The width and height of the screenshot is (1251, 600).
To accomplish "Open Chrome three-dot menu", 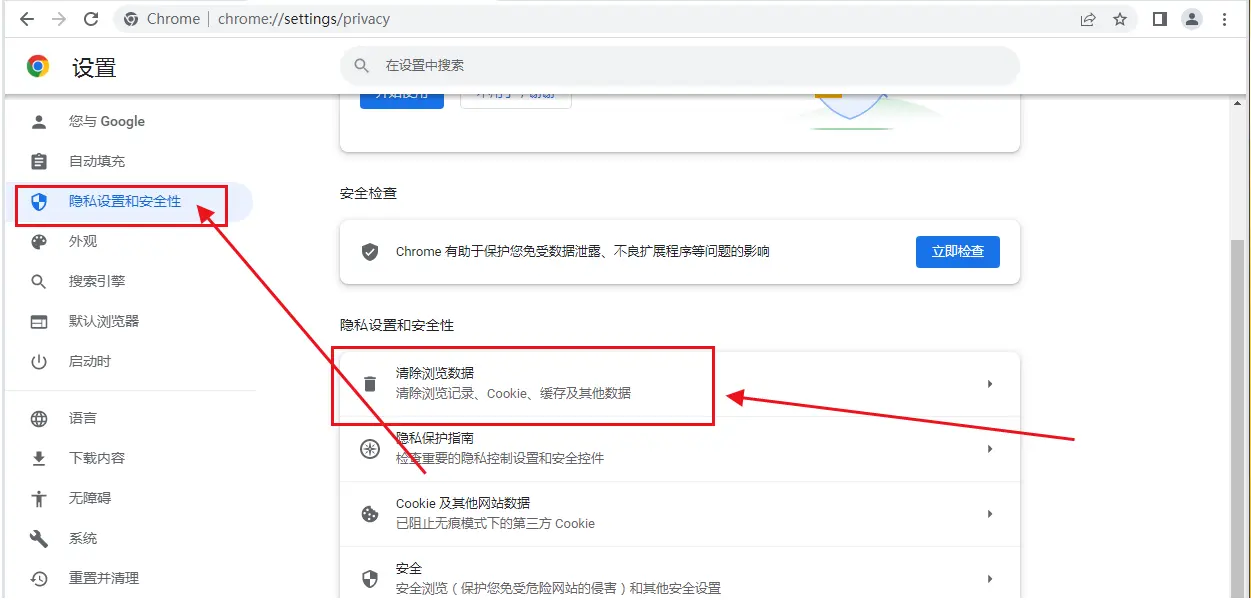I will [1226, 19].
